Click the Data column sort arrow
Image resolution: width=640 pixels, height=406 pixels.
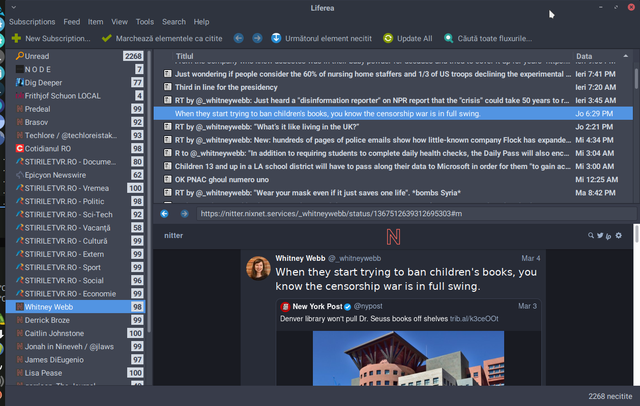click(x=626, y=56)
